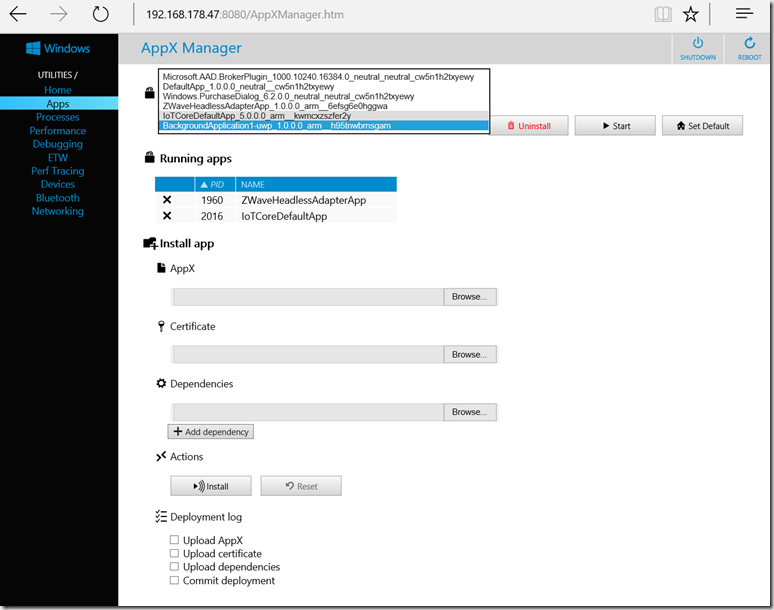The width and height of the screenshot is (774, 610).
Task: Select ZWaveHeadlessAdapterApp_1.0.0.0 in app list
Action: click(323, 106)
